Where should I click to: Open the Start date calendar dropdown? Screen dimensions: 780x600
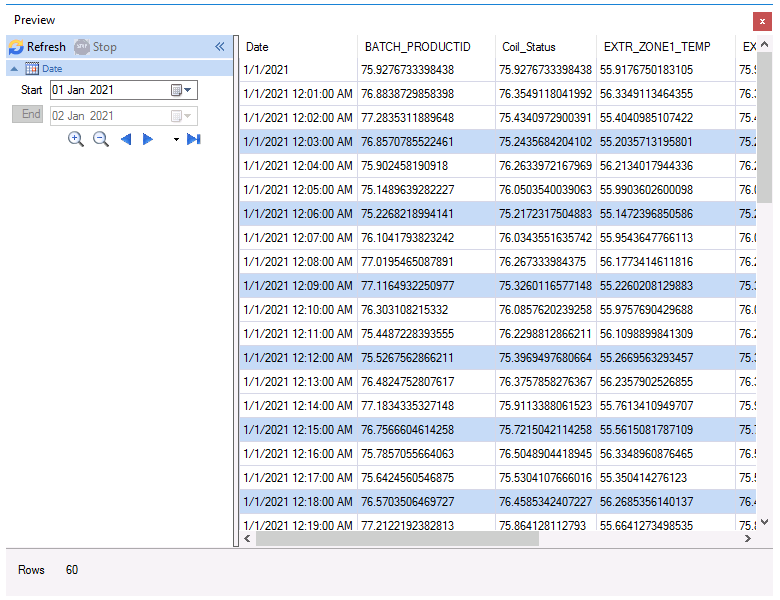[182, 90]
